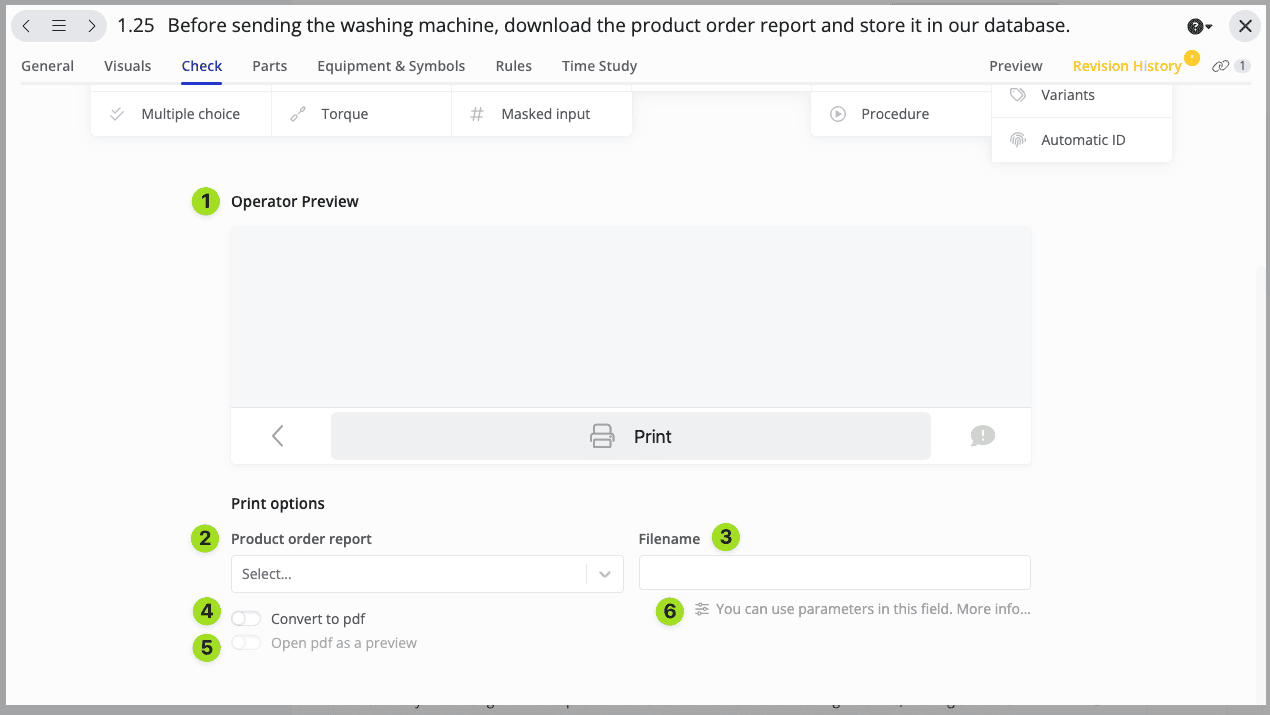Enable the Convert to pdf toggle

tap(246, 619)
